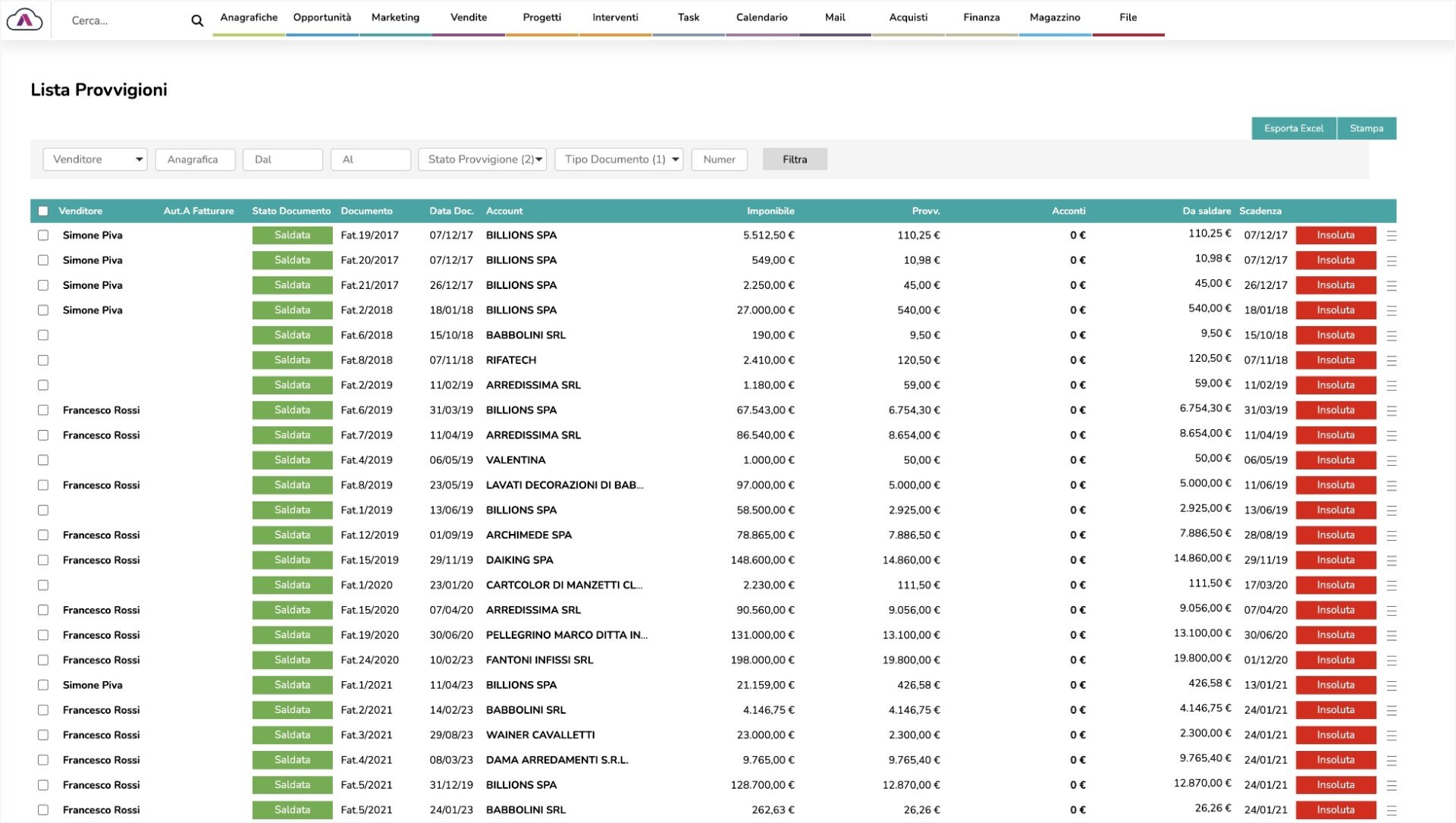
Task: Open row menu icon for Fat.24/2020
Action: [x=1391, y=661]
